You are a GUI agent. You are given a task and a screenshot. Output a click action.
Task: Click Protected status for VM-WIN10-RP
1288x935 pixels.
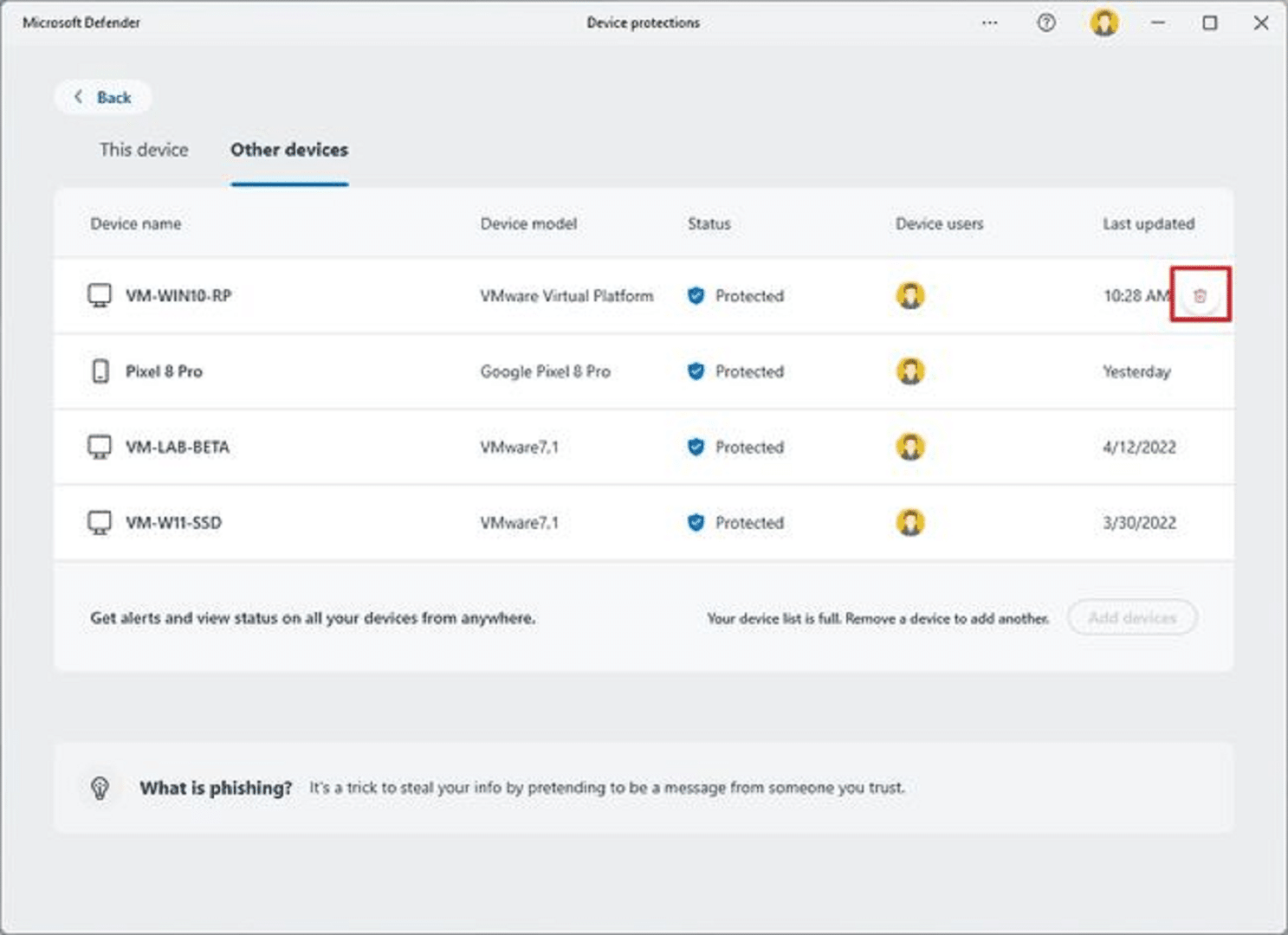tap(749, 296)
